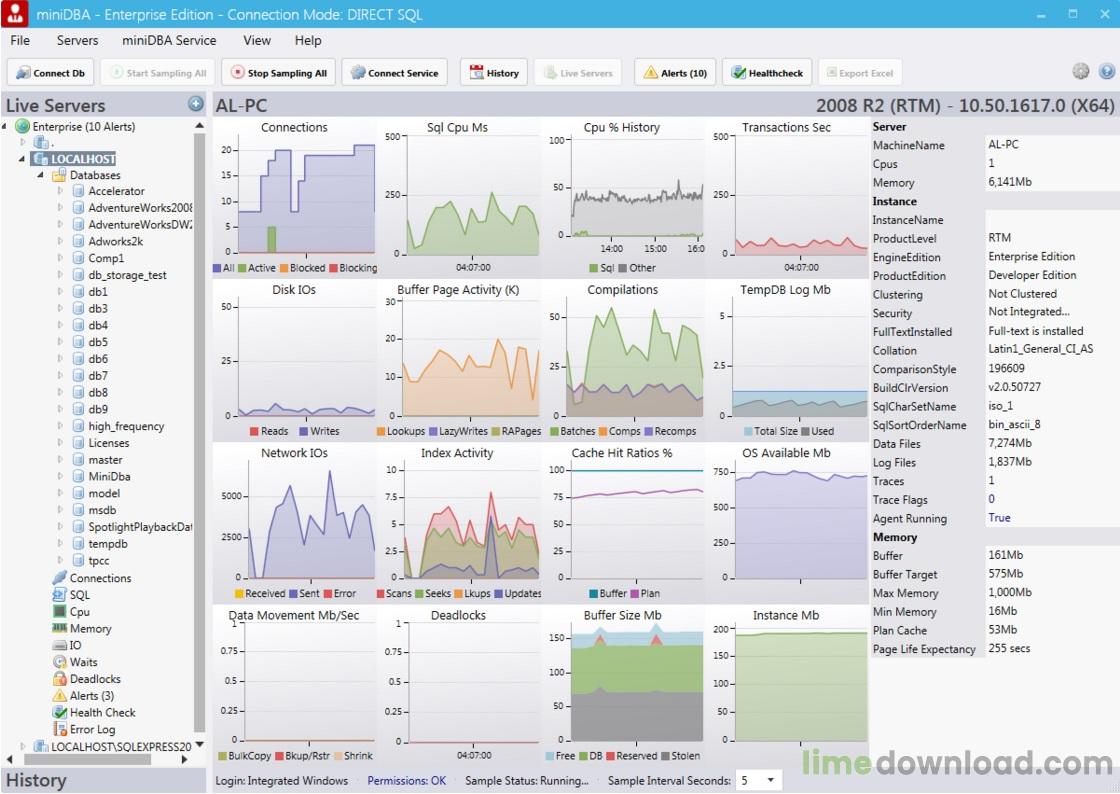Open the Servers menu
The image size is (1120, 794).
point(77,41)
